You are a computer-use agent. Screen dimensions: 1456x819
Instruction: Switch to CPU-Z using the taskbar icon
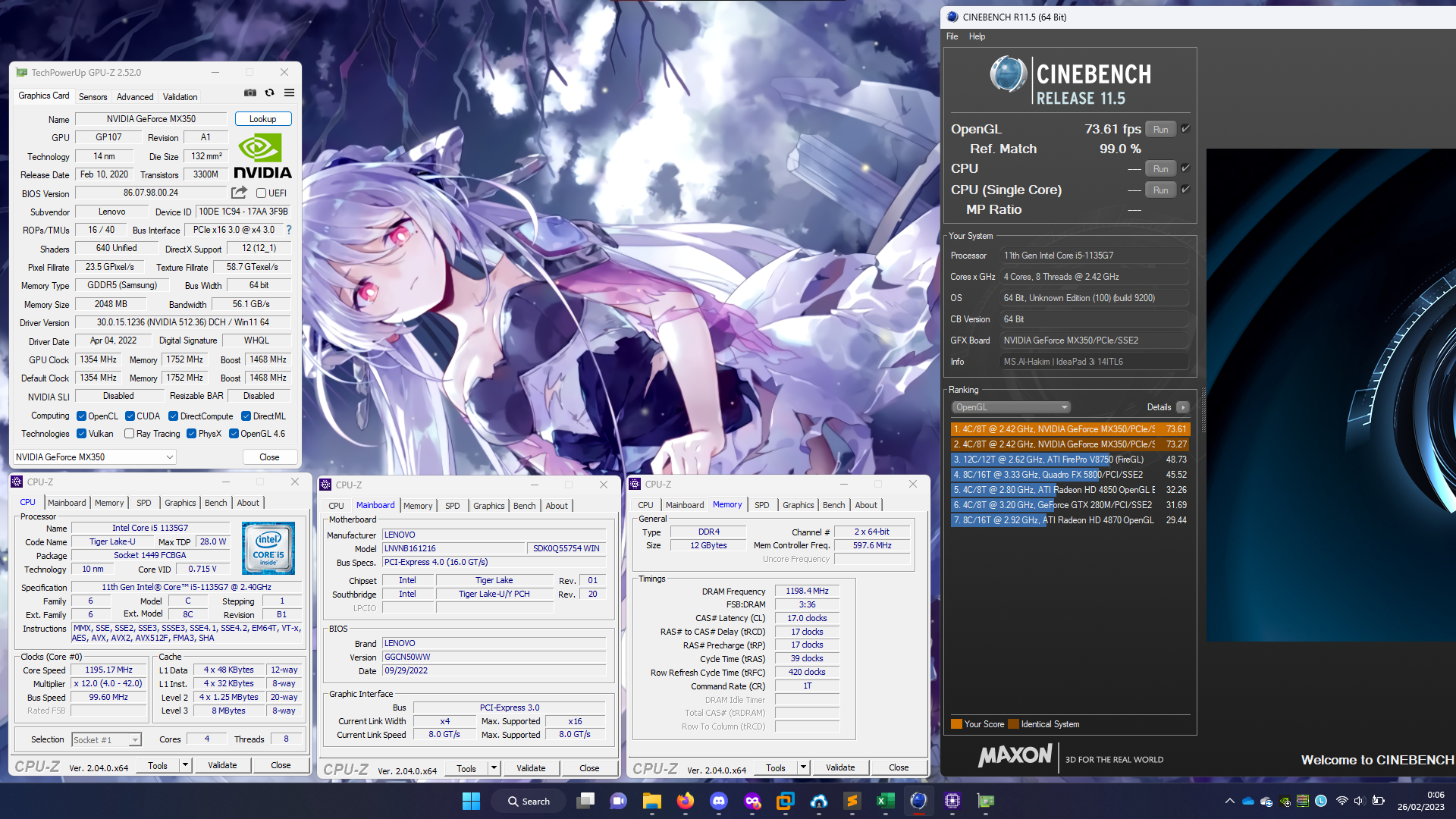click(x=952, y=801)
